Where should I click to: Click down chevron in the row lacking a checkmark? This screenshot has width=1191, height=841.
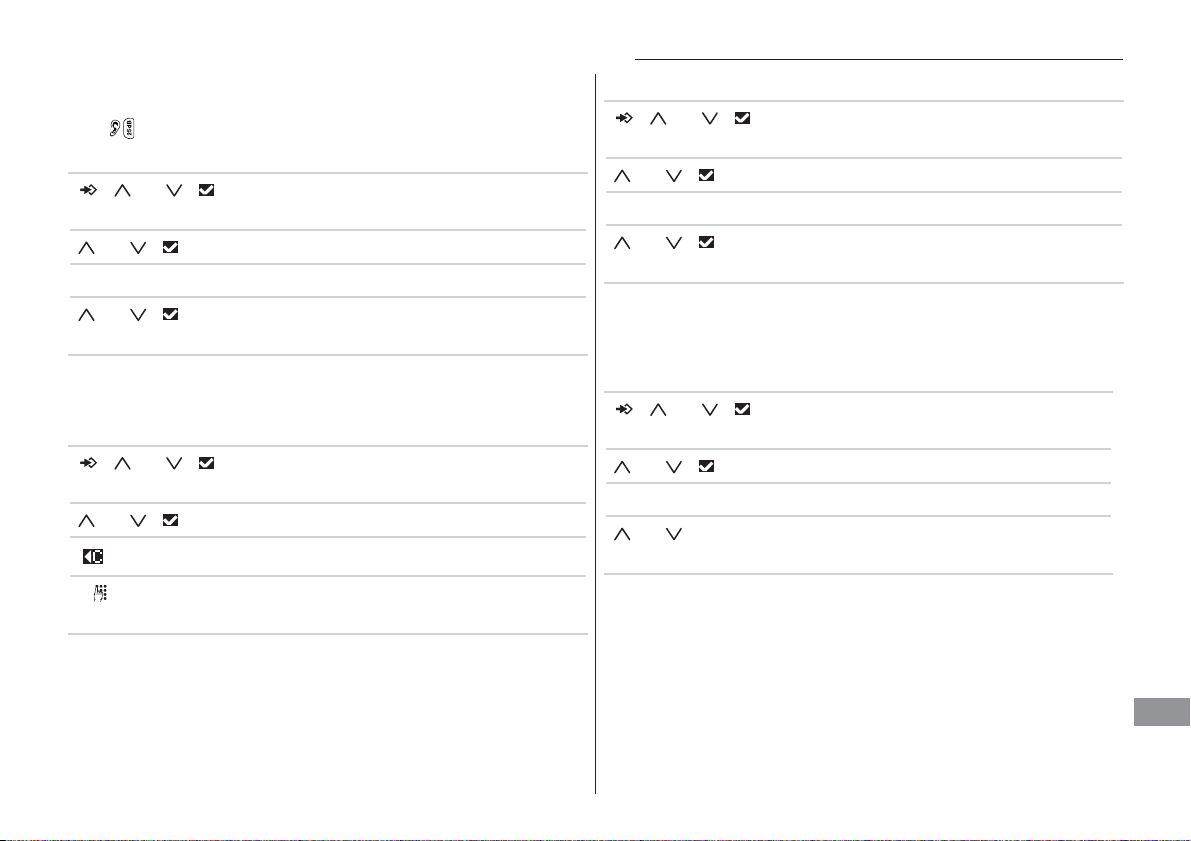click(x=674, y=535)
